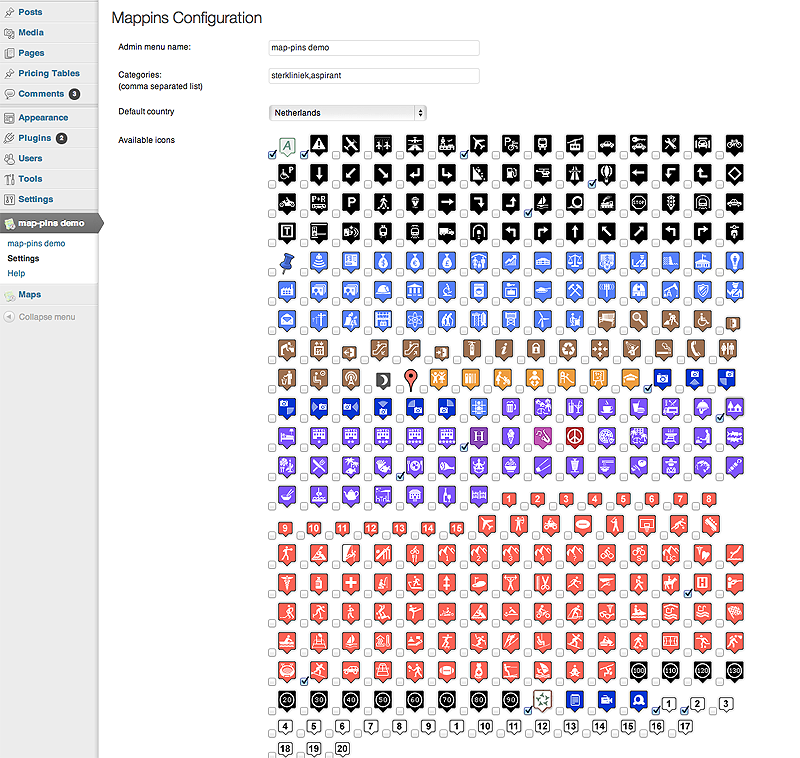This screenshot has width=800, height=758.
Task: Click the Help link under map-pins demo
Action: (x=16, y=273)
